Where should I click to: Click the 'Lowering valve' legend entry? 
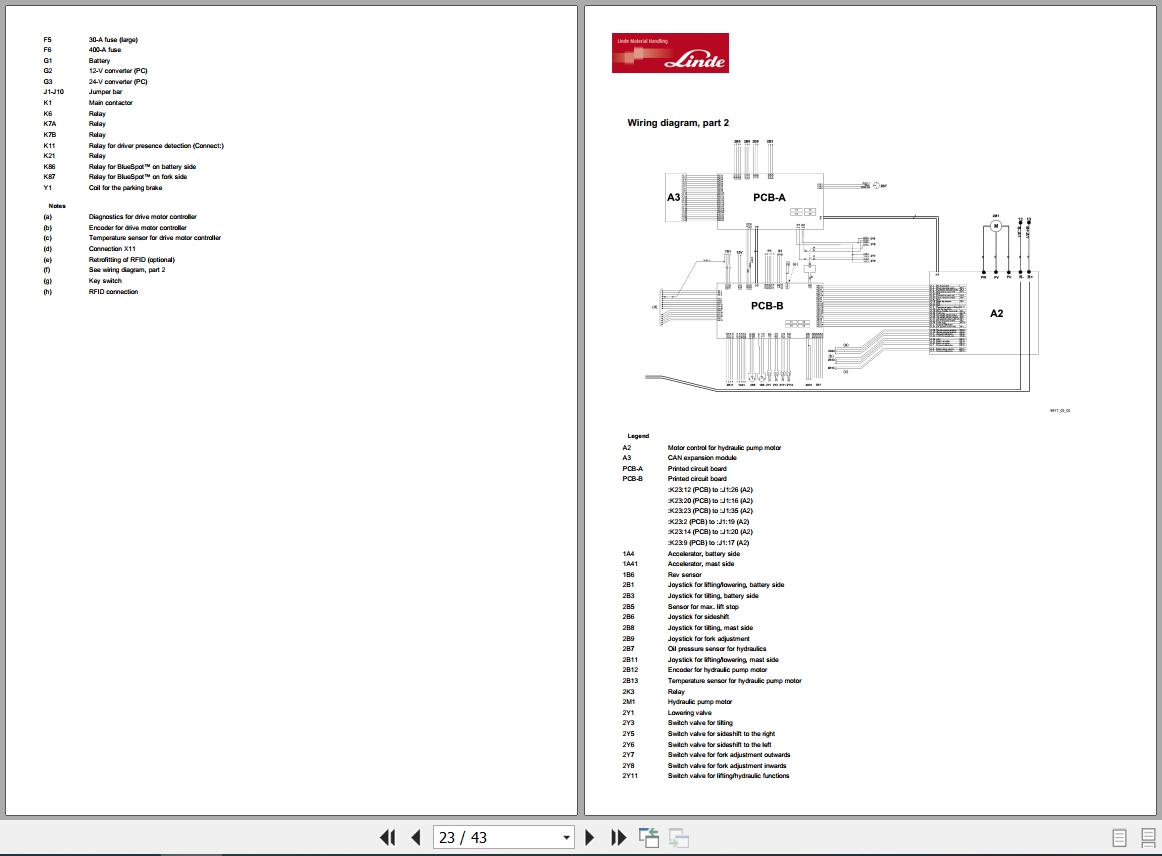click(x=689, y=713)
